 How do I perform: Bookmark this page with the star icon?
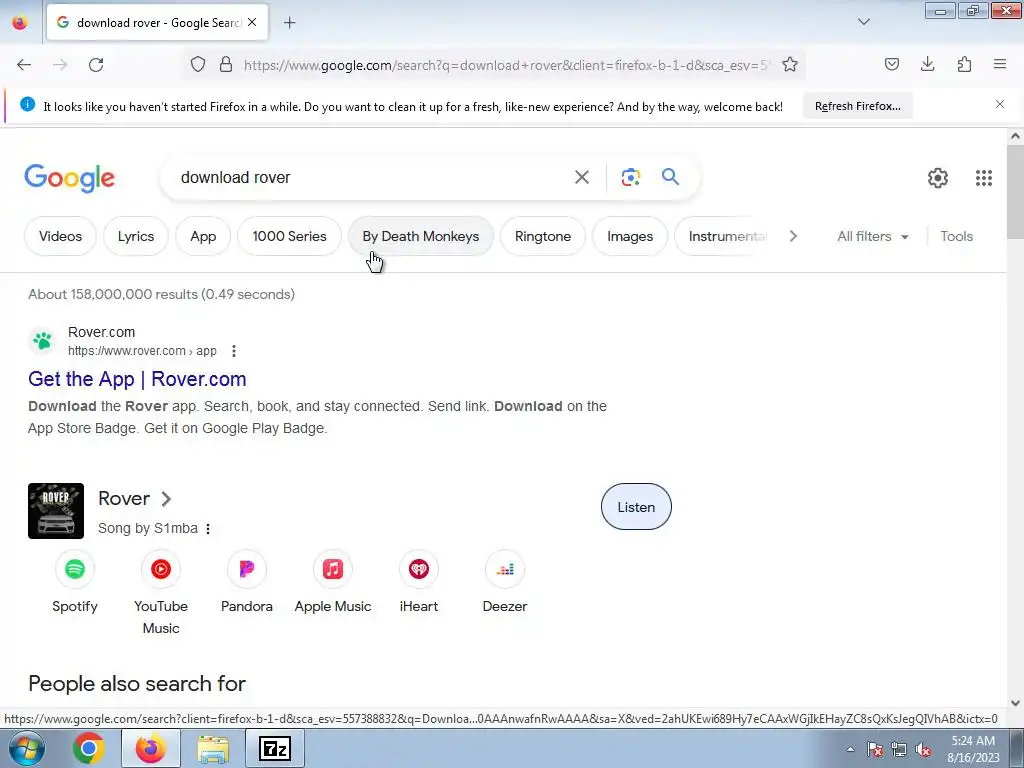(790, 65)
